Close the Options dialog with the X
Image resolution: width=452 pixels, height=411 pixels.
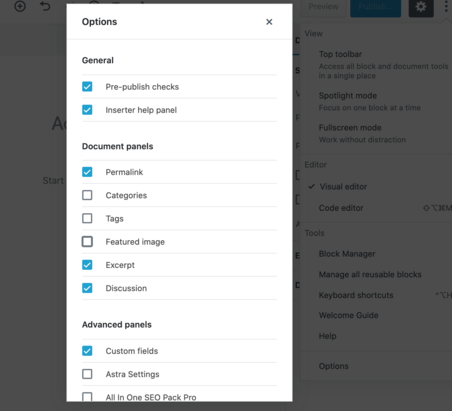point(269,22)
